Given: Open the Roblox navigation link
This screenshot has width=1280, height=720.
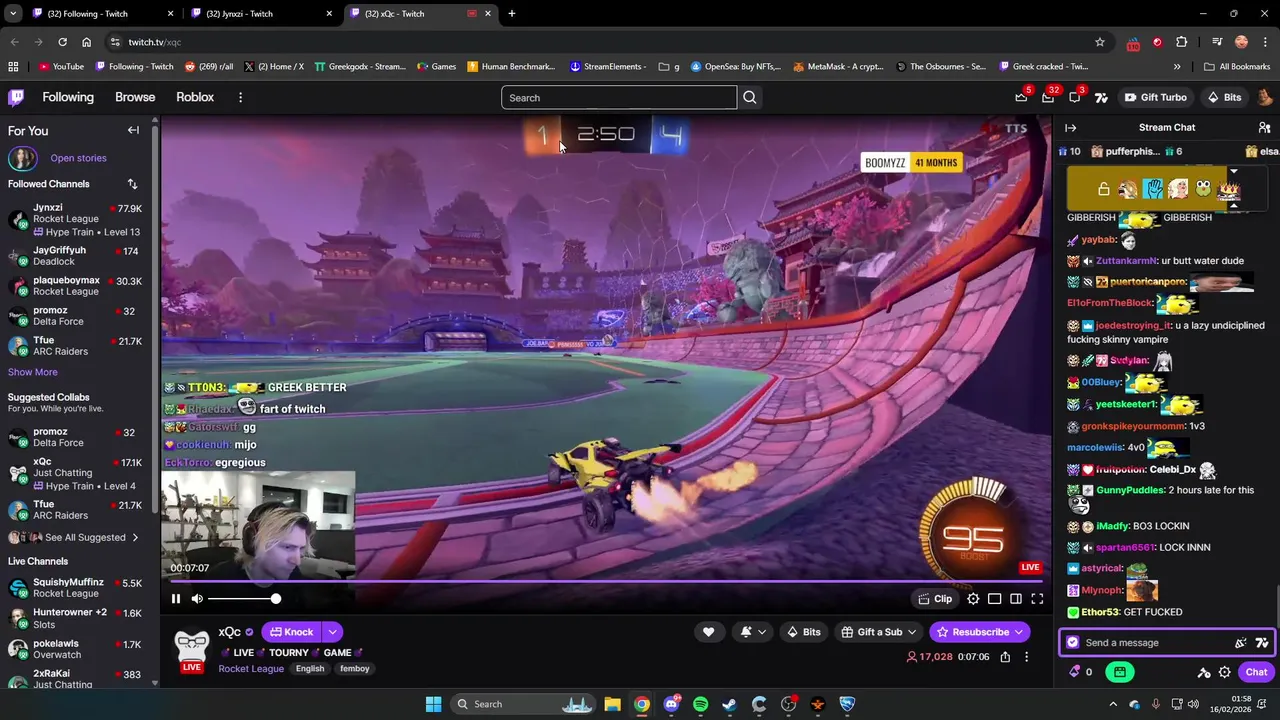Looking at the screenshot, I should point(195,97).
